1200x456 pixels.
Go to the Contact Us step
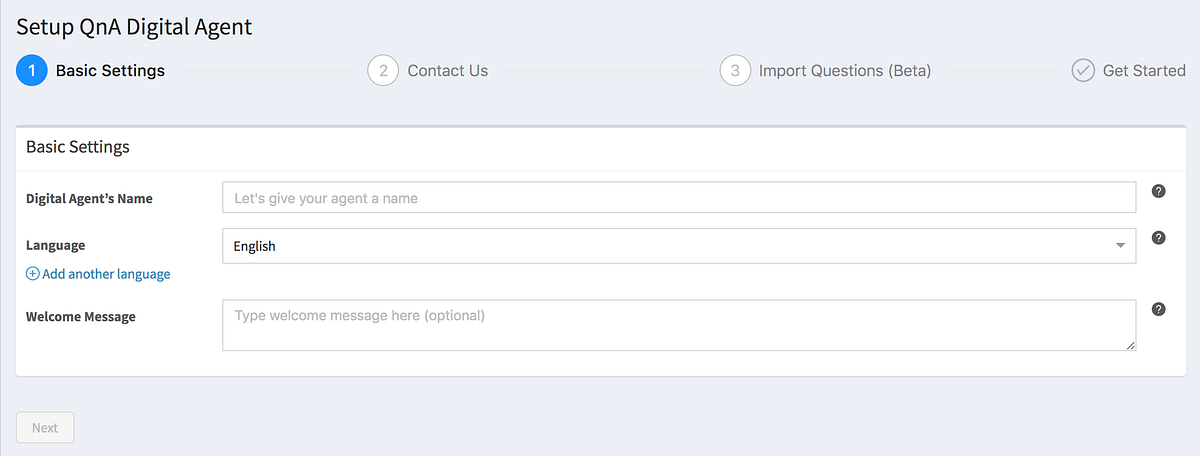click(x=448, y=71)
